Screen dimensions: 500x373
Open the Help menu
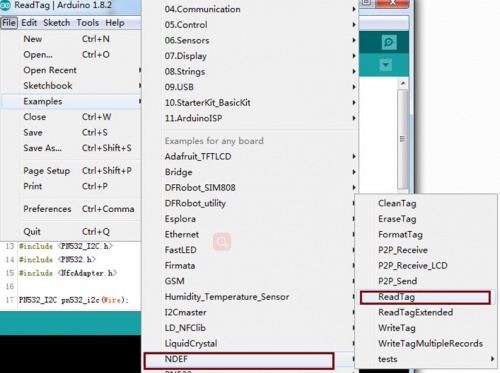pyautogui.click(x=115, y=23)
